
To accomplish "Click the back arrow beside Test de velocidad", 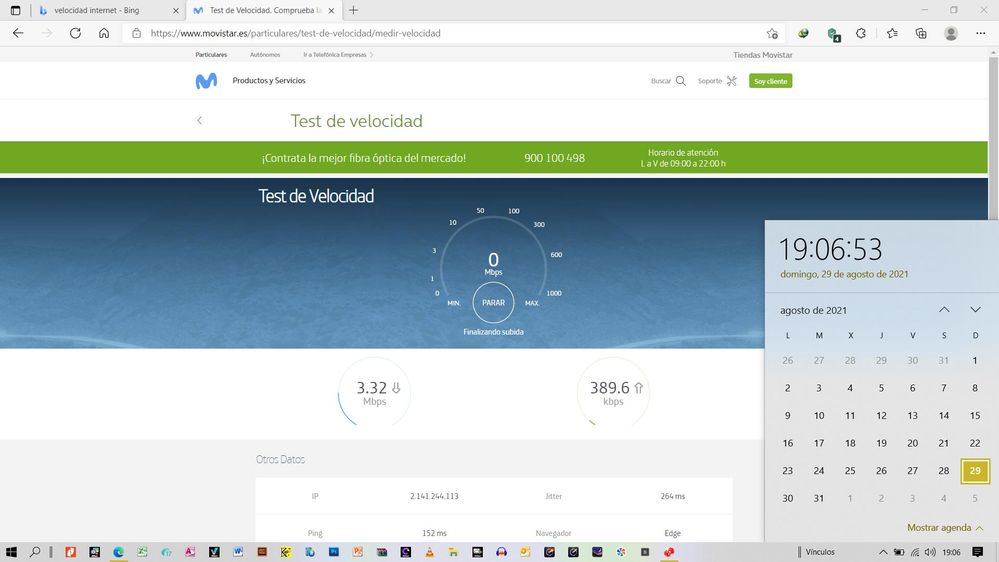I will click(199, 121).
